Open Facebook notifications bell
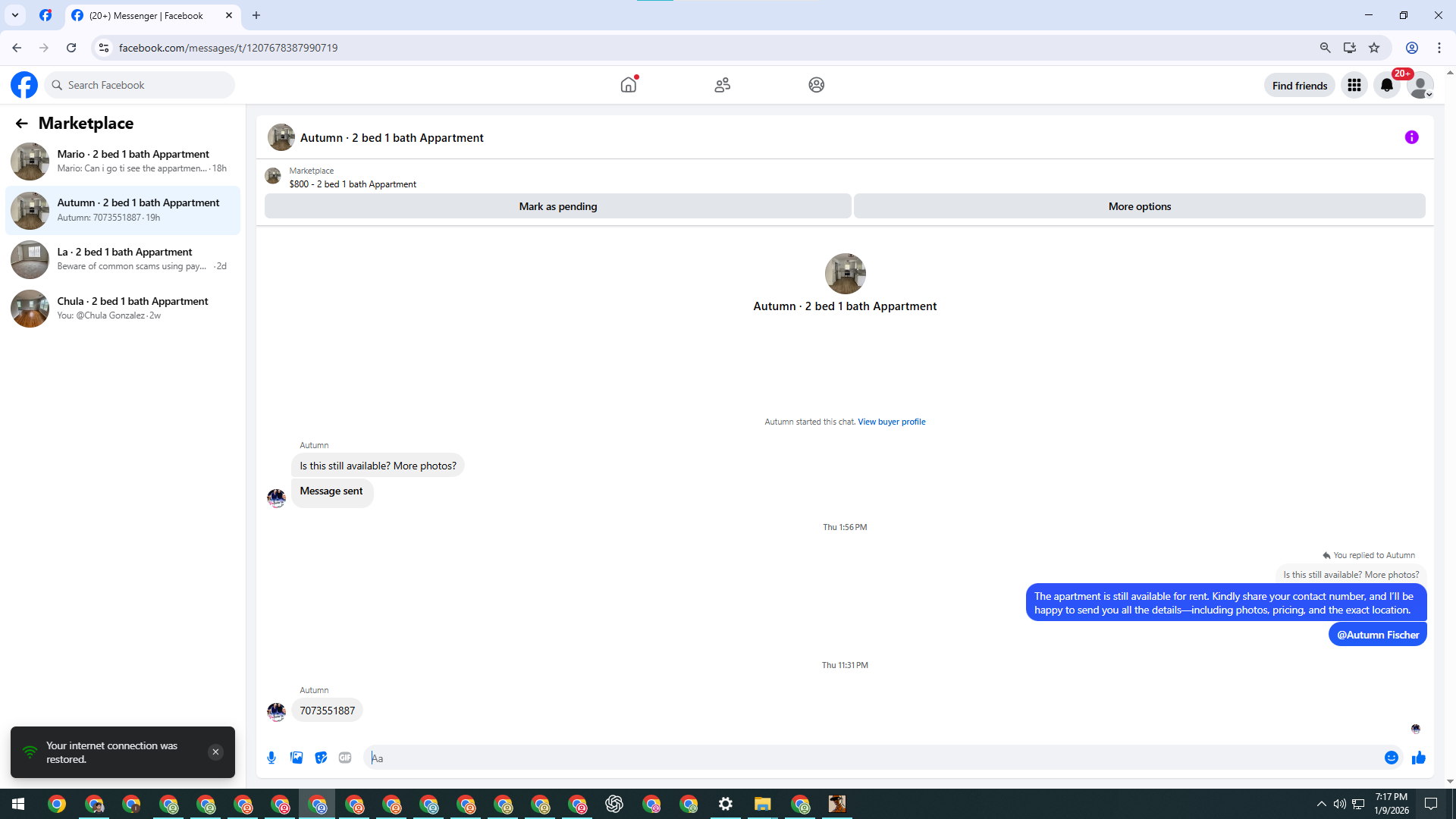Image resolution: width=1456 pixels, height=819 pixels. coord(1387,86)
